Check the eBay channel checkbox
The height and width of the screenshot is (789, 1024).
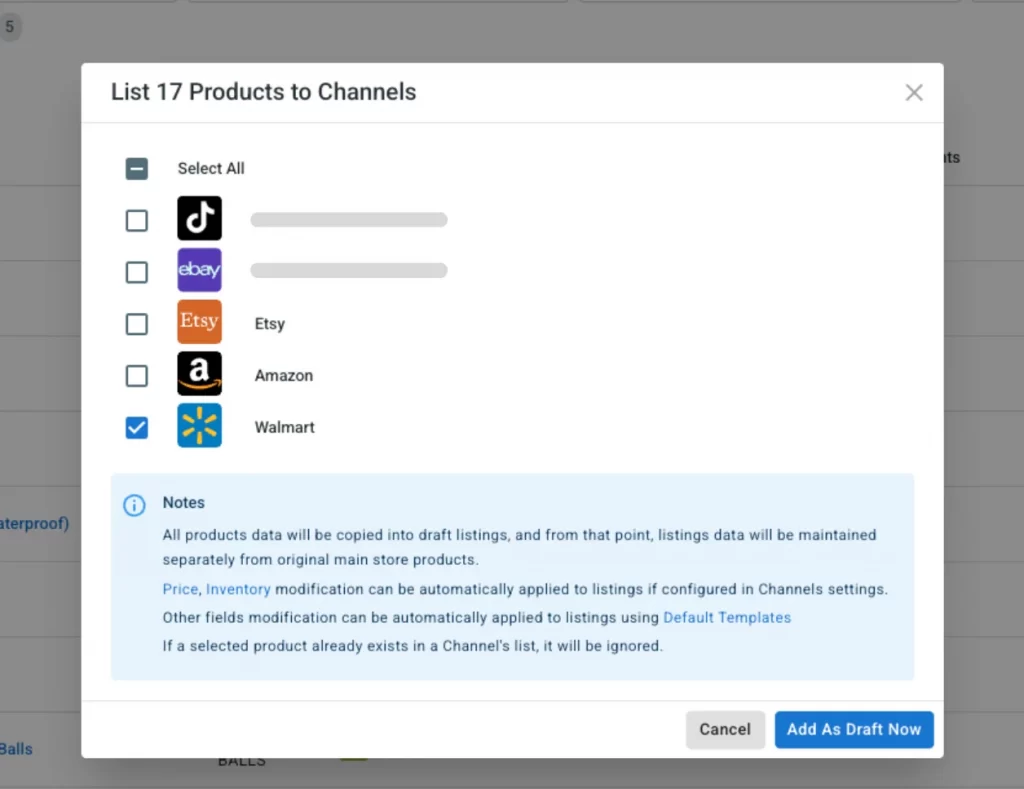click(136, 272)
